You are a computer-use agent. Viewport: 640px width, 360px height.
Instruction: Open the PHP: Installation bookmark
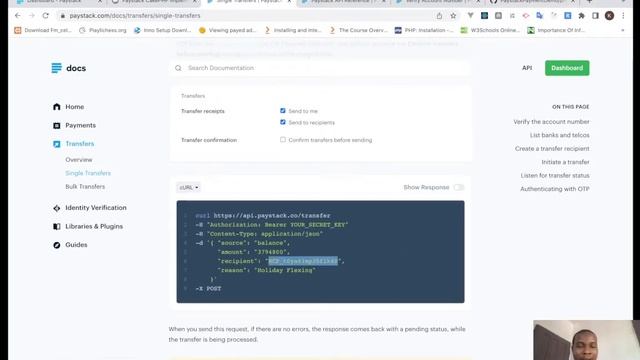pos(424,30)
